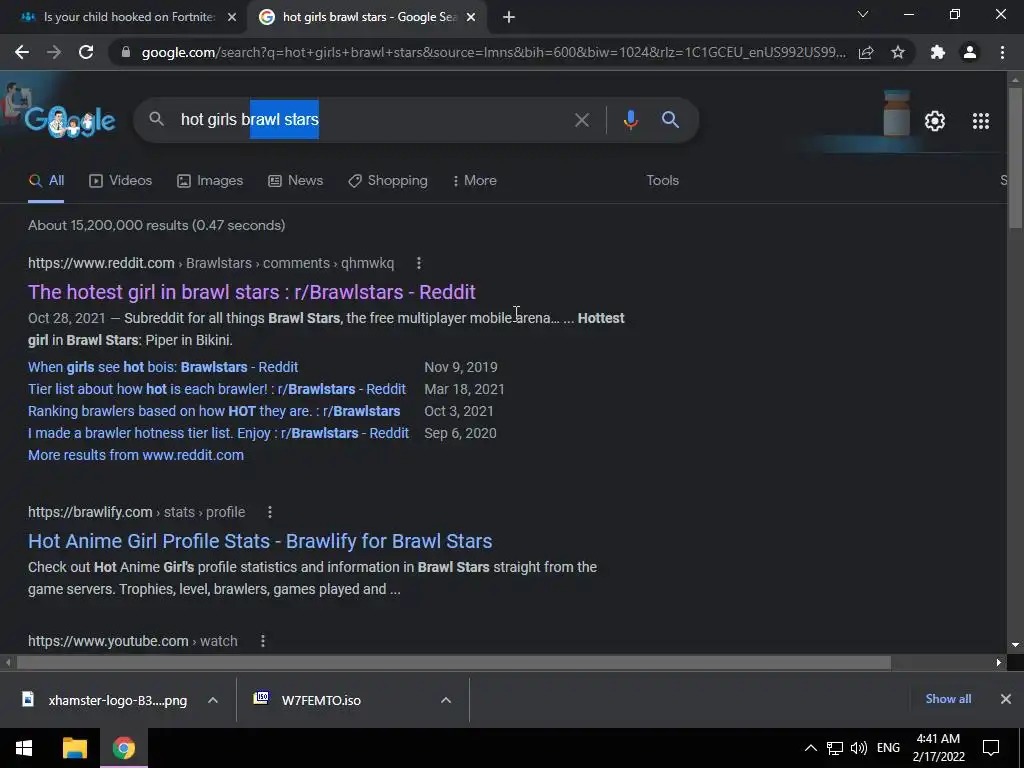The image size is (1024, 768).
Task: Click the horizontal page scrollbar thumb
Action: tap(453, 663)
